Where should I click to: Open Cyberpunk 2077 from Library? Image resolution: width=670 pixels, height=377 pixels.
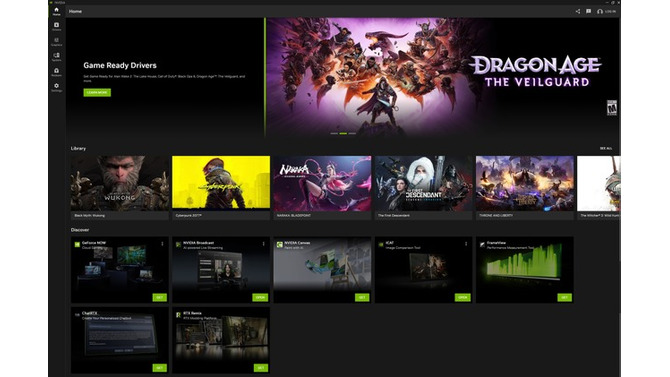(221, 187)
